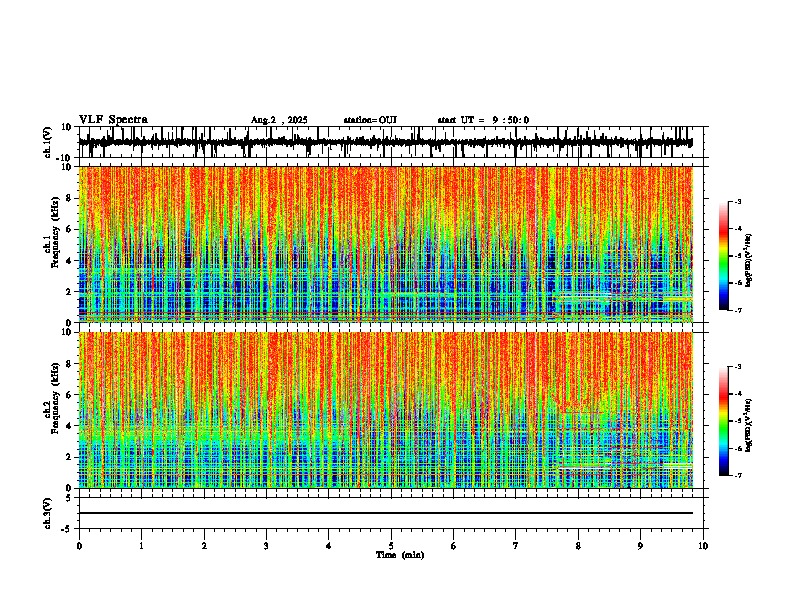The image size is (792, 612).
Task: Click the start UT = 9:50:0 text
Action: 483,120
